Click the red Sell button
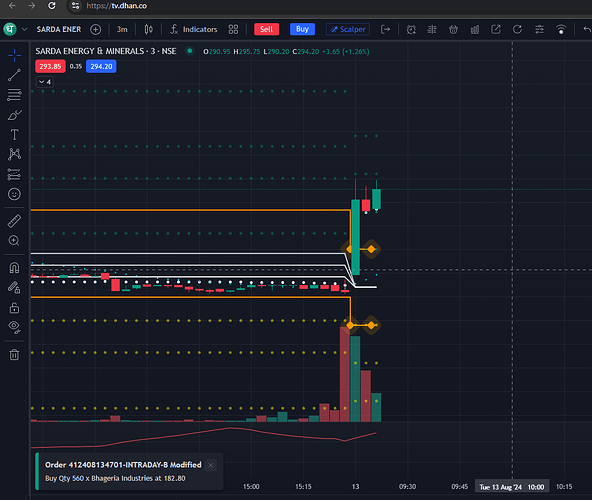 [x=267, y=29]
